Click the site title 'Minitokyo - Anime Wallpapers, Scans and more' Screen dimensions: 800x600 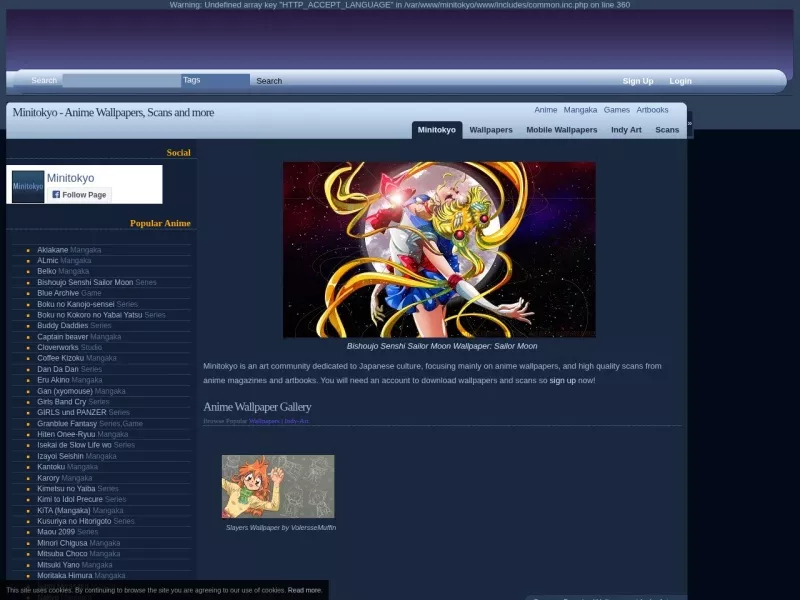pyautogui.click(x=113, y=112)
